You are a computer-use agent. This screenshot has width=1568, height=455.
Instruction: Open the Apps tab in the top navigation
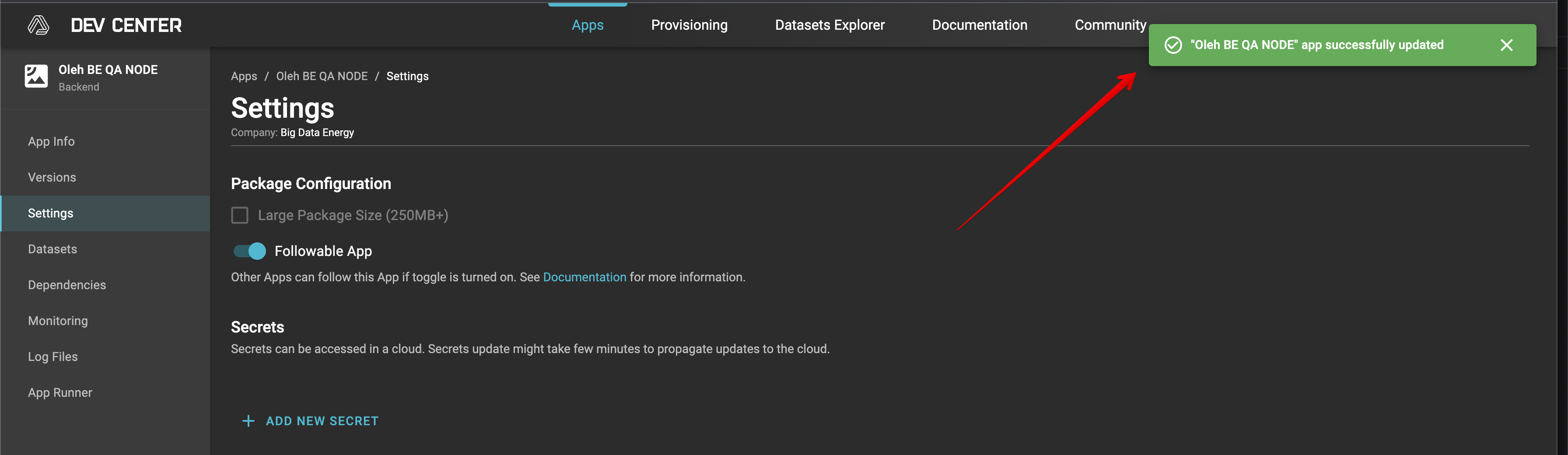point(588,25)
